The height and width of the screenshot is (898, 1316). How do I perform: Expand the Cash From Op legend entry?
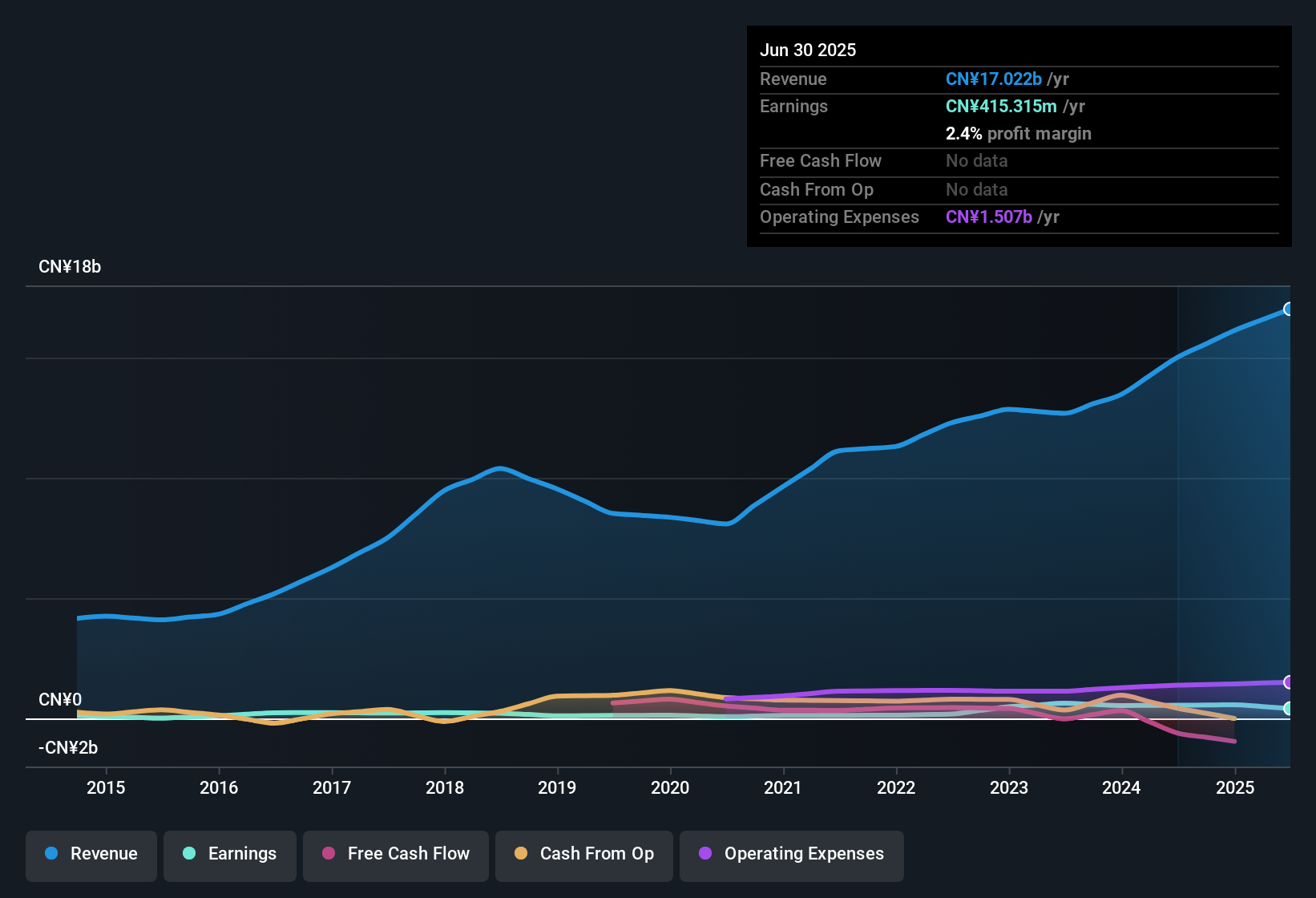583,854
